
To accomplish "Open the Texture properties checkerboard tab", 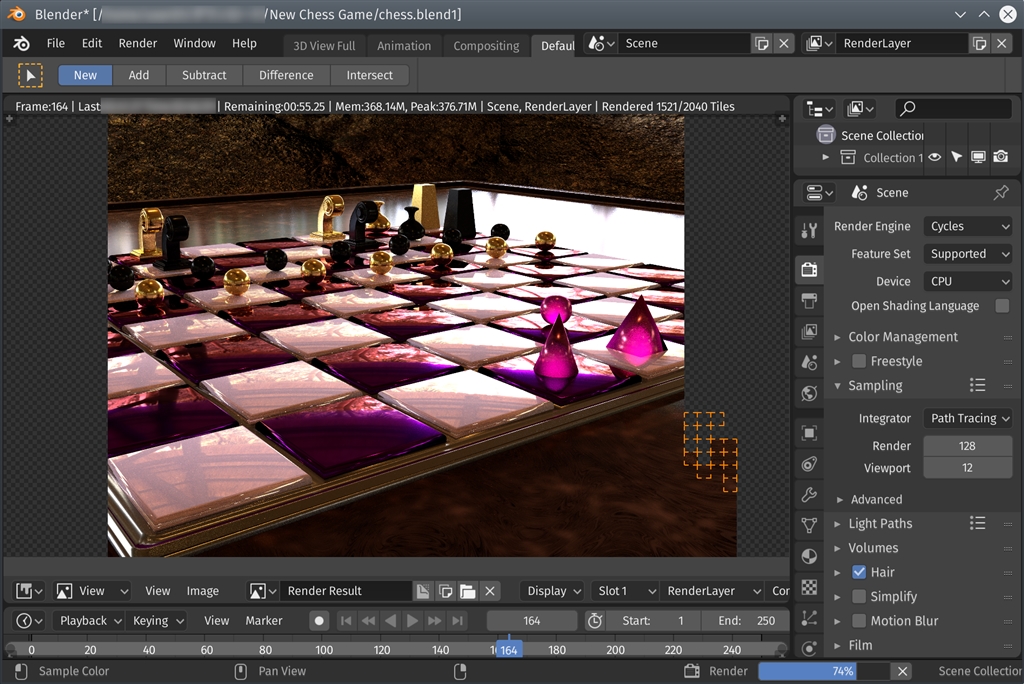I will click(x=809, y=587).
